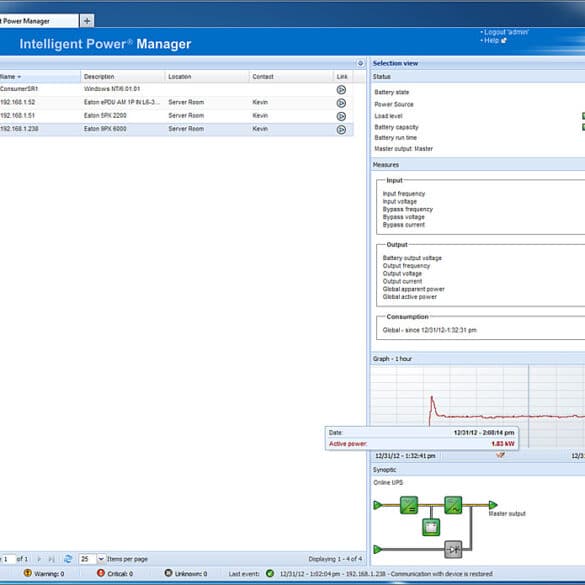Click the bypass input arrow in synoptic
Image resolution: width=585 pixels, height=585 pixels.
point(378,549)
